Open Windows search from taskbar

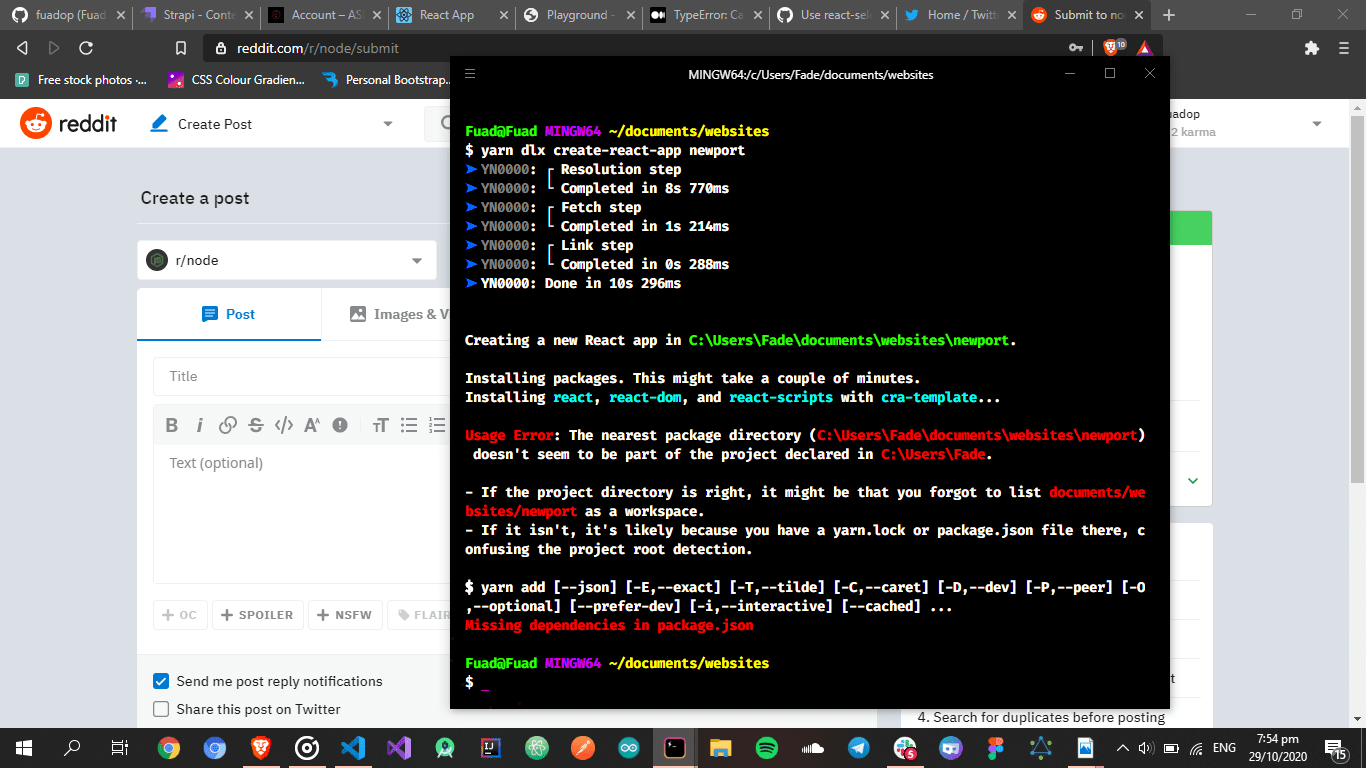tap(72, 747)
